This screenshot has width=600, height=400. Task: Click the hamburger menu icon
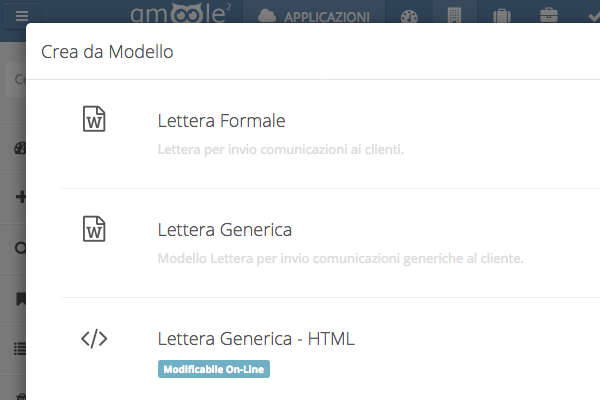[x=21, y=16]
